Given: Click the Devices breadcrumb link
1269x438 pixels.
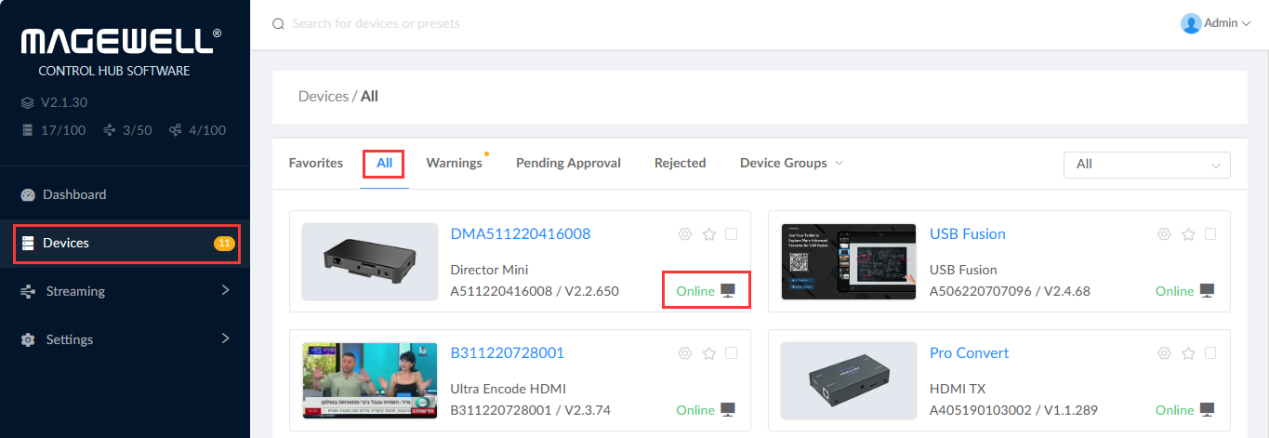Looking at the screenshot, I should 322,97.
